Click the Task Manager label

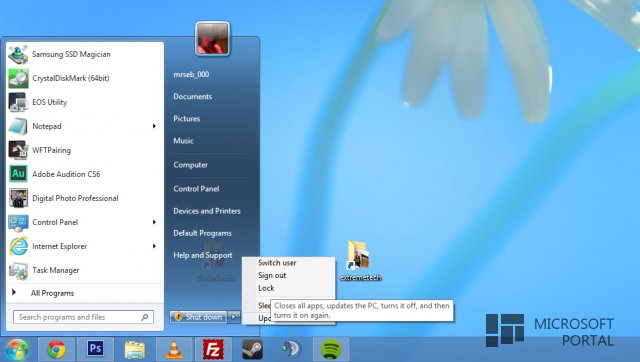[x=56, y=270]
